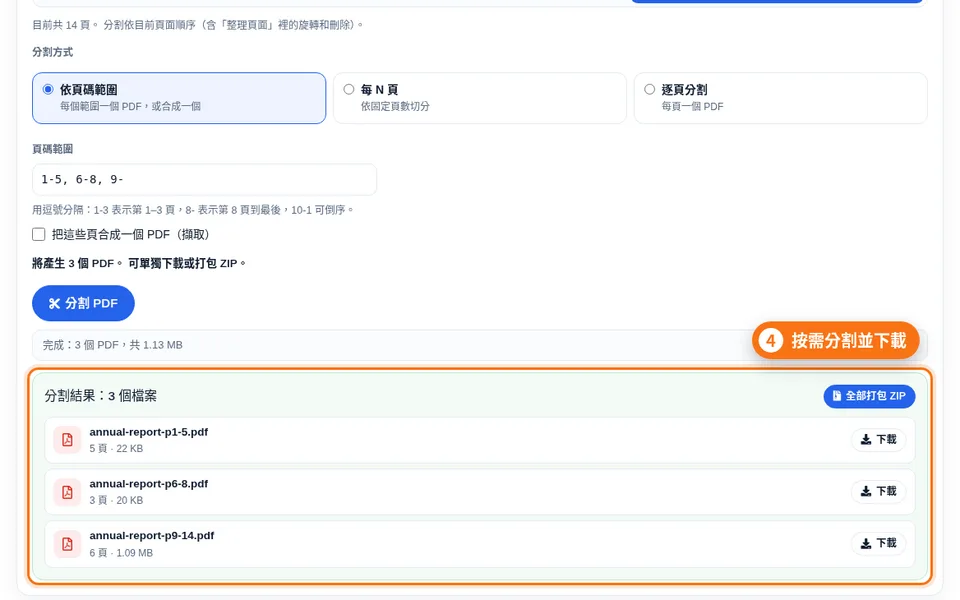This screenshot has height=600, width=960.
Task: Click the text 6 頁 · 1.09 MB
Action: [121, 553]
